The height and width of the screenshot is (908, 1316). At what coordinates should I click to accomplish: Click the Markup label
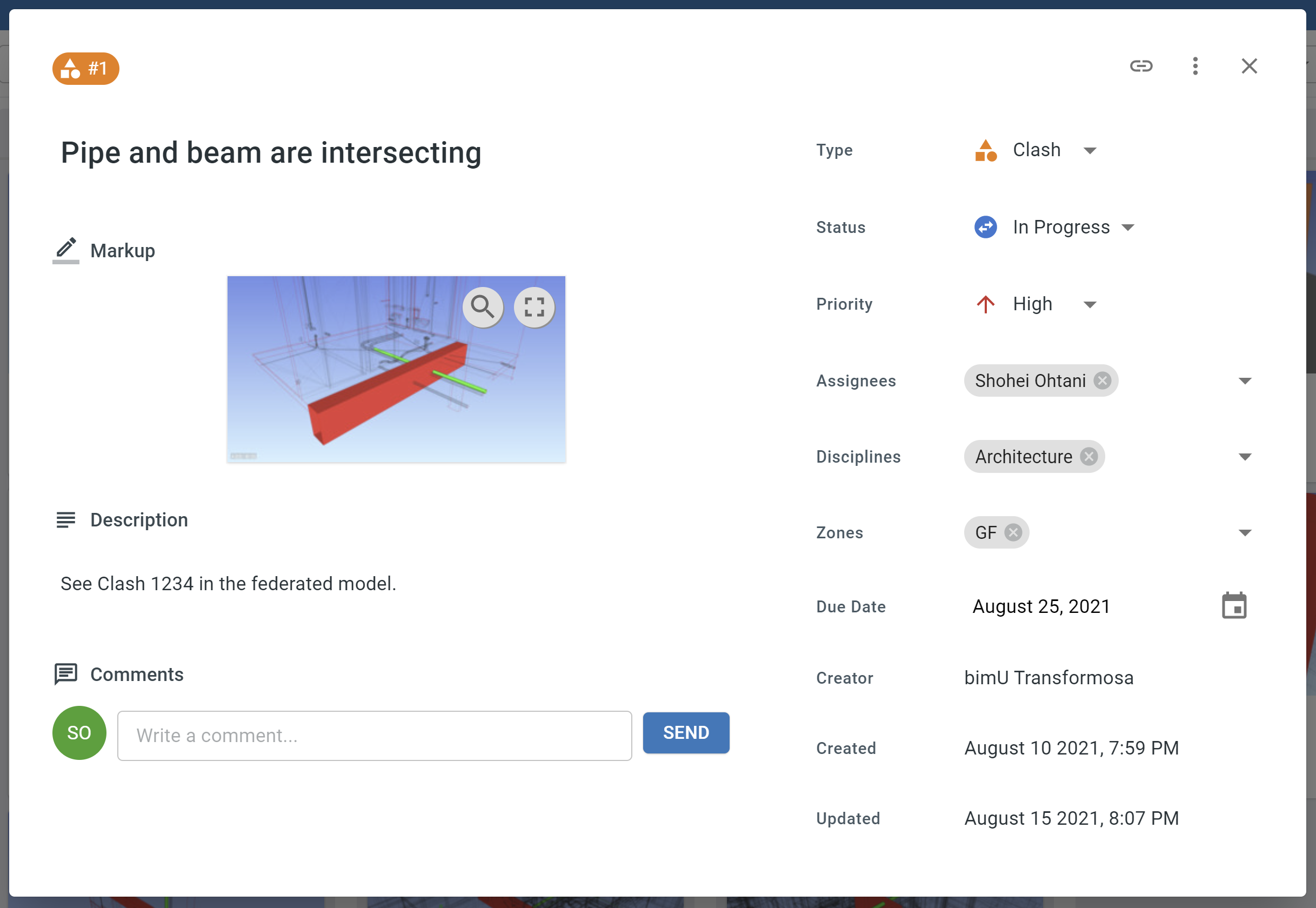tap(122, 250)
